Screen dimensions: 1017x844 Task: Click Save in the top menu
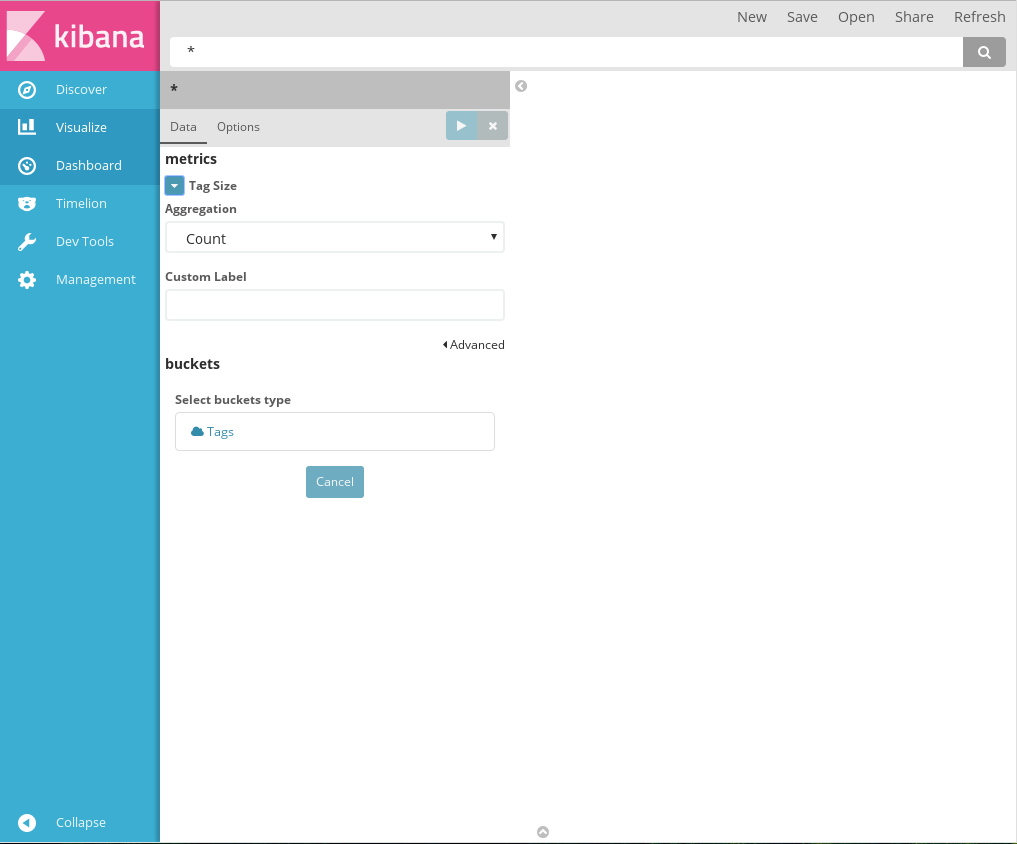pyautogui.click(x=802, y=18)
